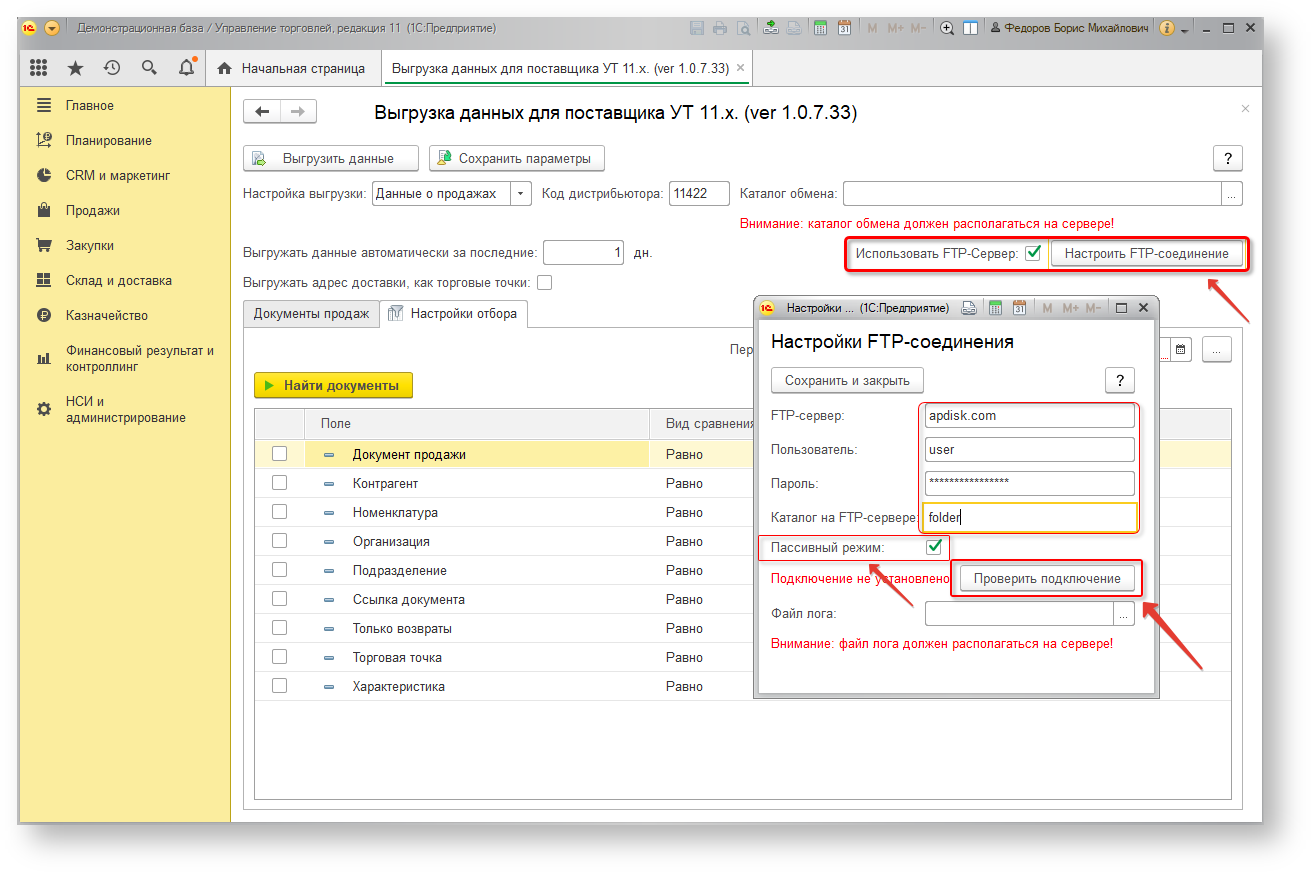Open calendar in FTP settings window title bar
1312x873 pixels.
[x=1019, y=308]
